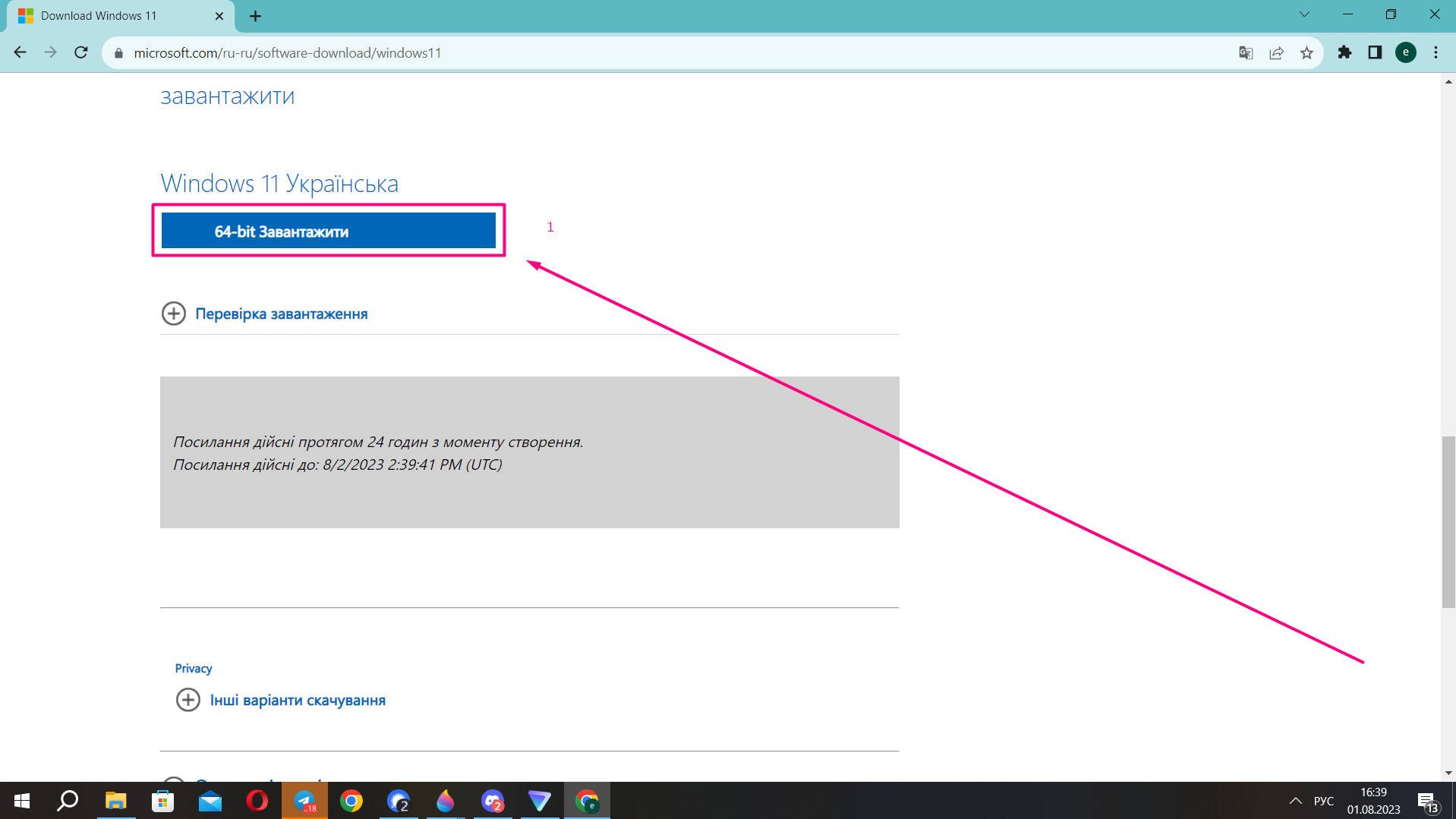Open the Chrome profile avatar

[x=1405, y=52]
